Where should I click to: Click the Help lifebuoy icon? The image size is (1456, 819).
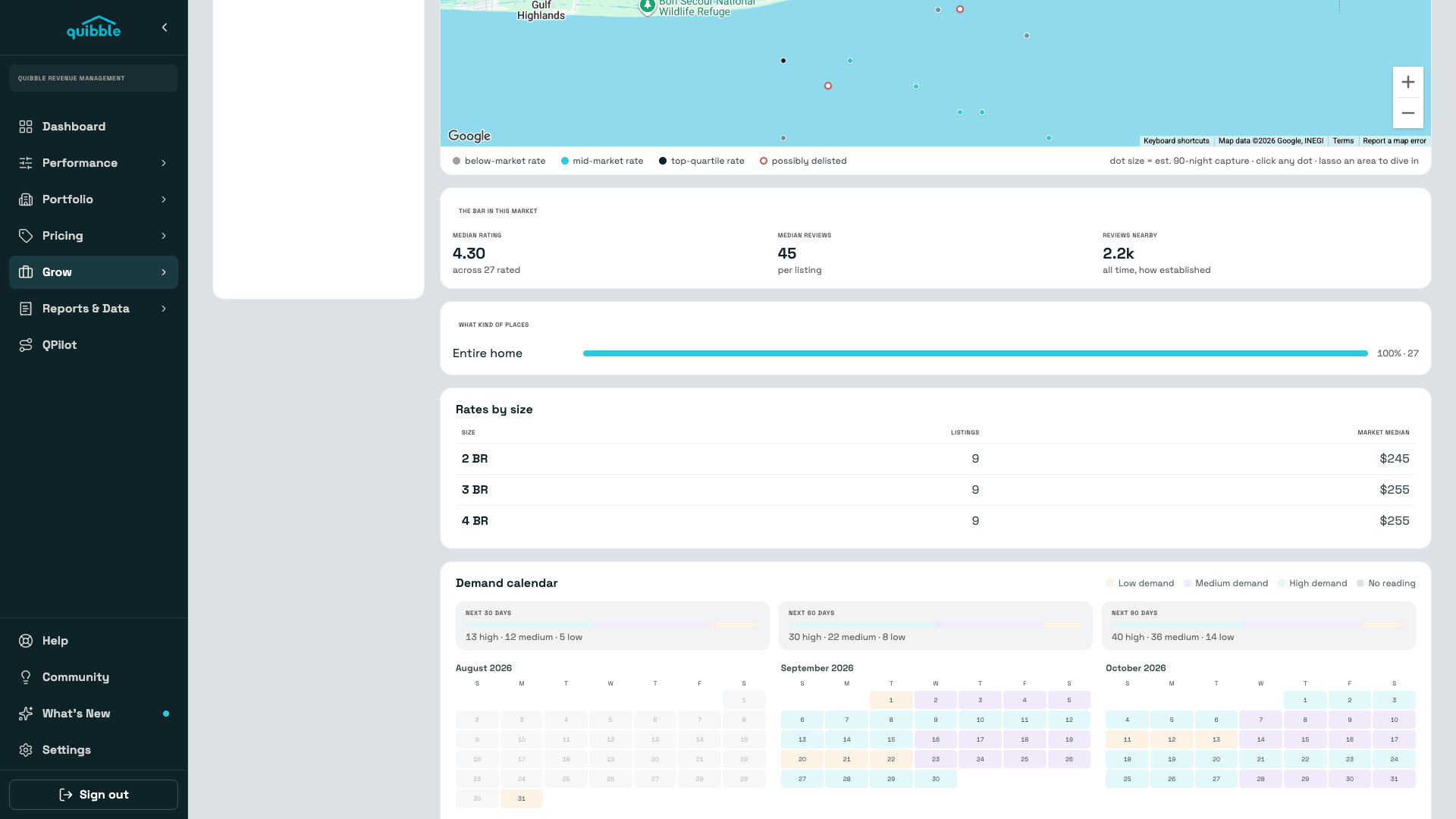click(26, 641)
